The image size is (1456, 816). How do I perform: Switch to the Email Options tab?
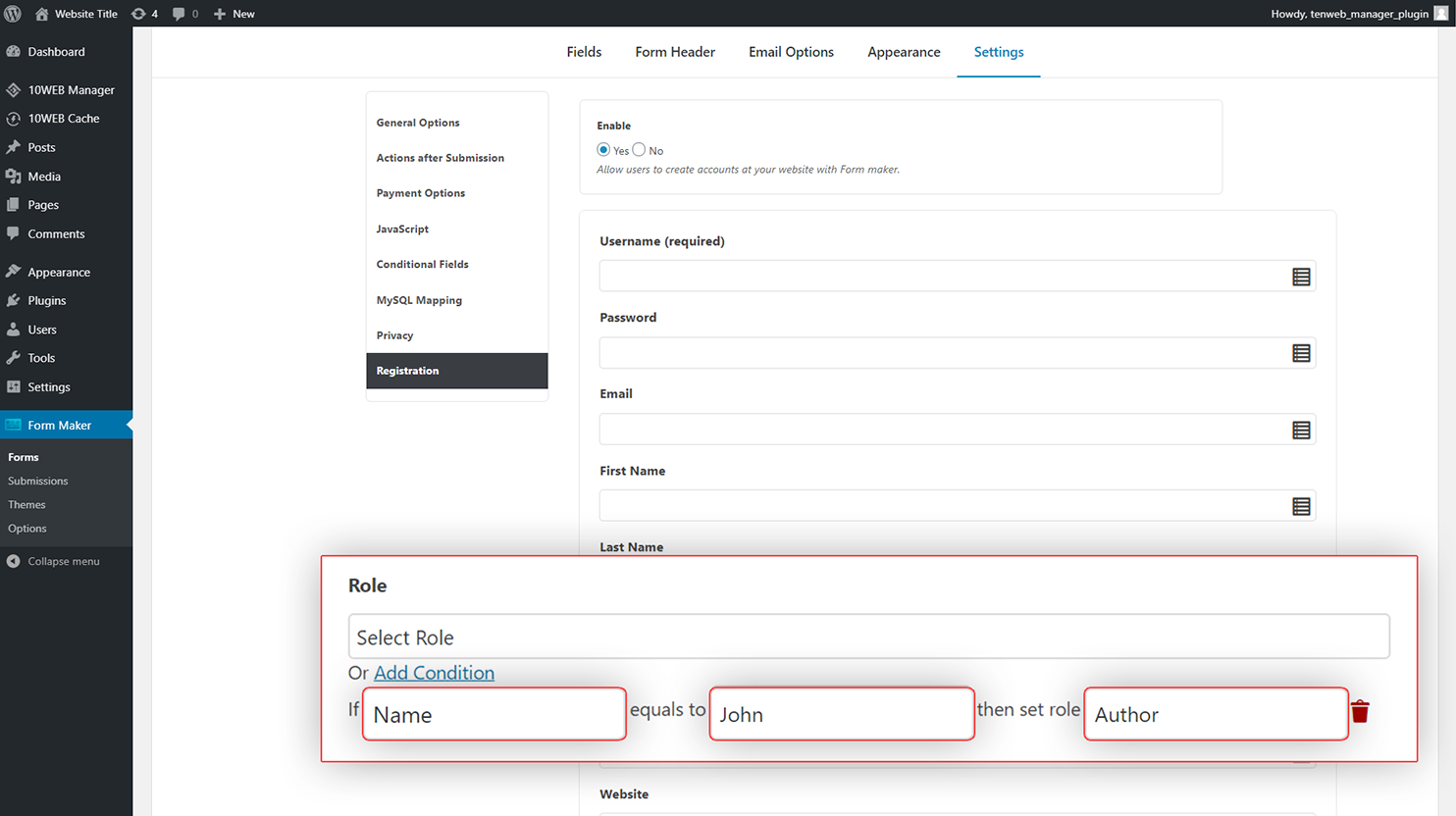point(791,52)
